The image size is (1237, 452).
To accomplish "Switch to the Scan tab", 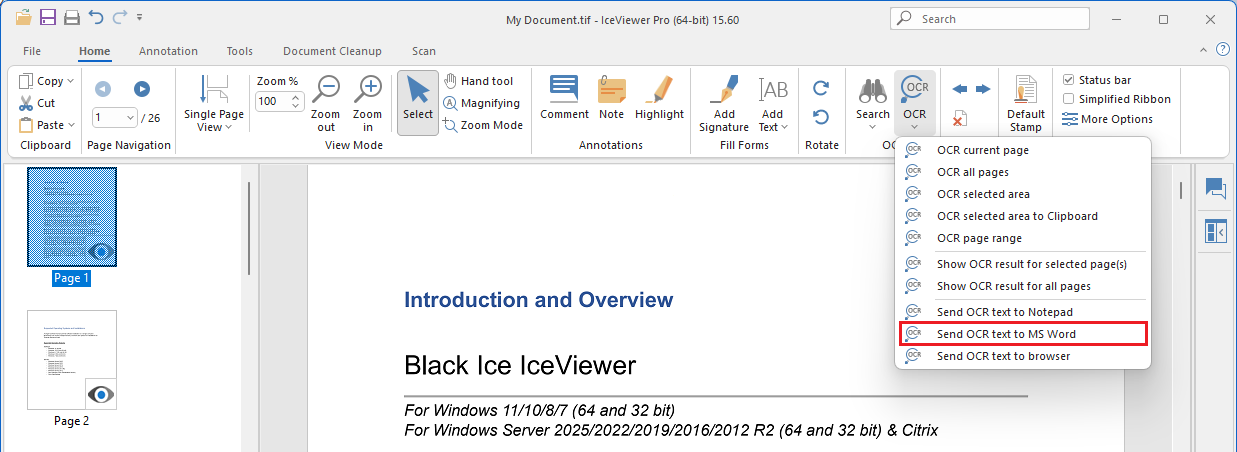I will pos(424,51).
